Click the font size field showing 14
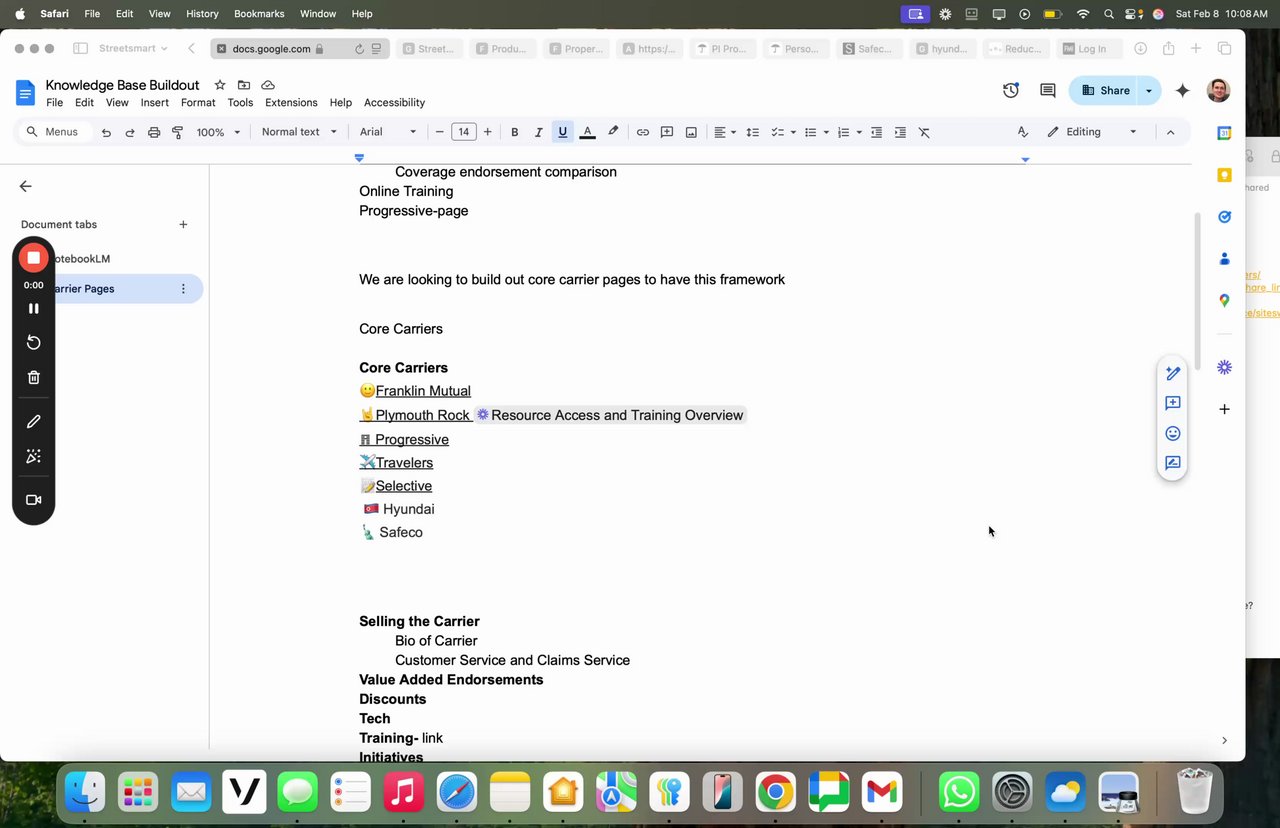 click(463, 132)
